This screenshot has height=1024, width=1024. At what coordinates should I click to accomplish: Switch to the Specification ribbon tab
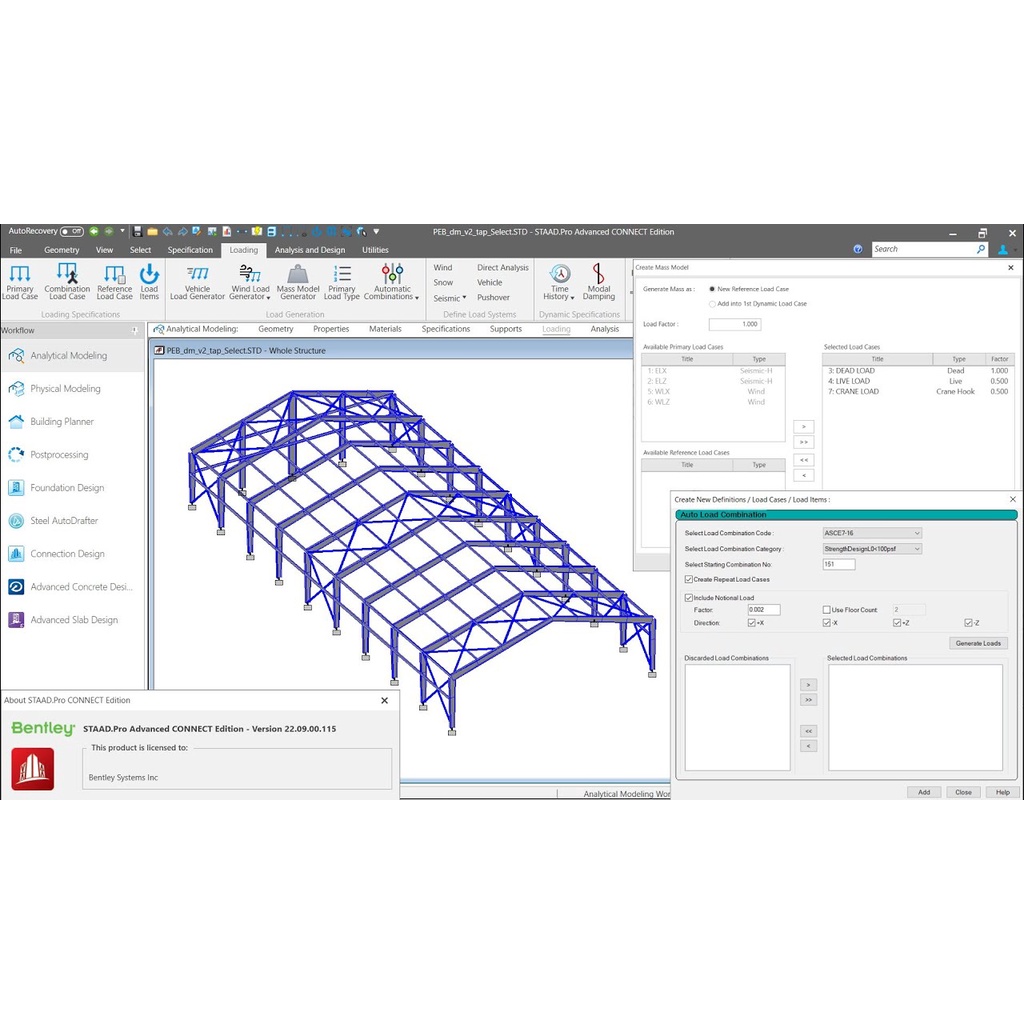point(190,250)
